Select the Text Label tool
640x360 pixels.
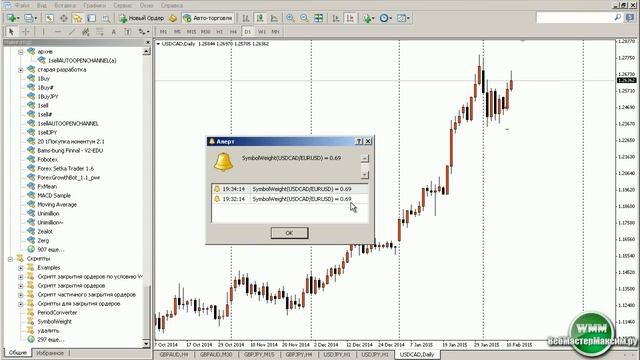coord(128,31)
